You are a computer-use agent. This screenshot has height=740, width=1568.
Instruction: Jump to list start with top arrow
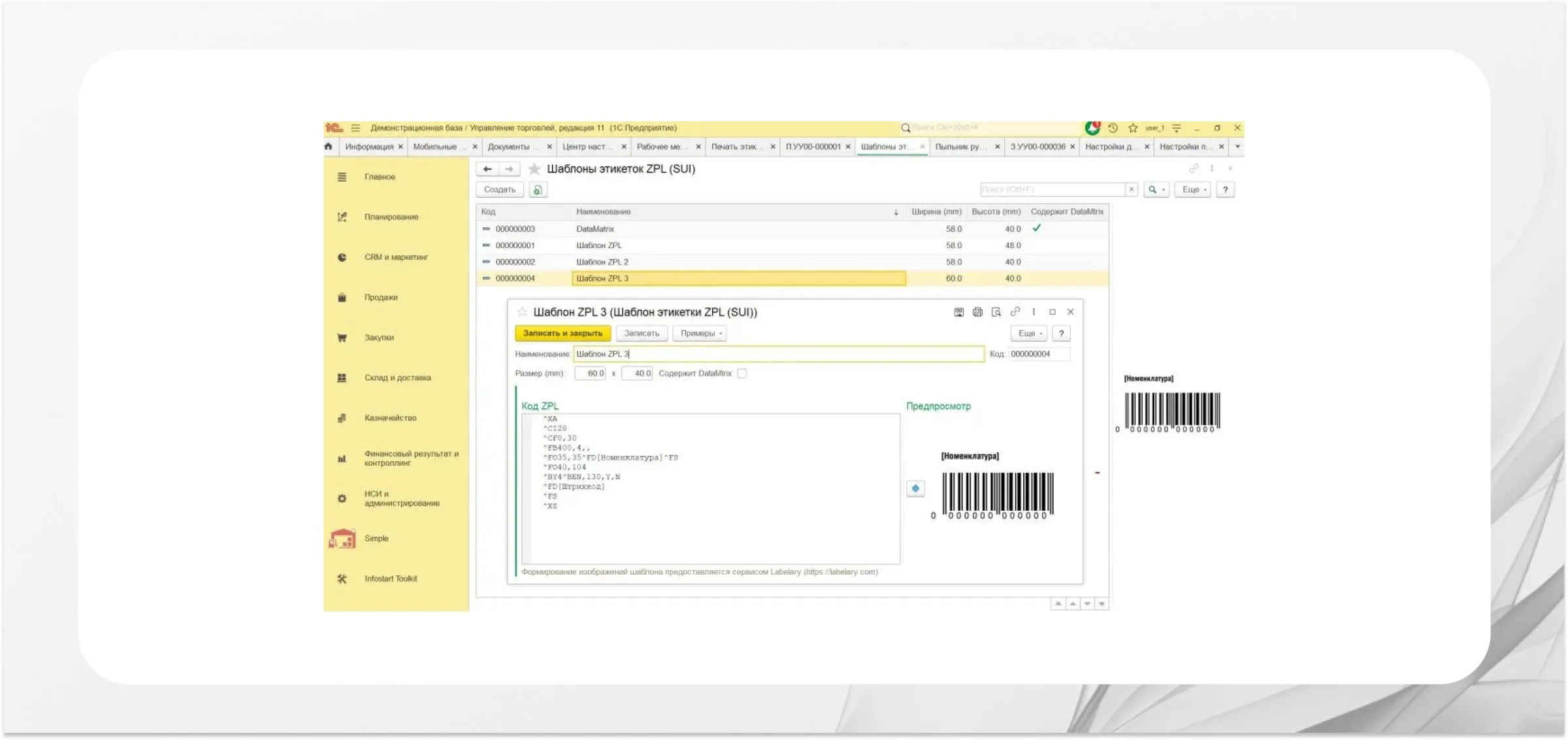point(1058,604)
